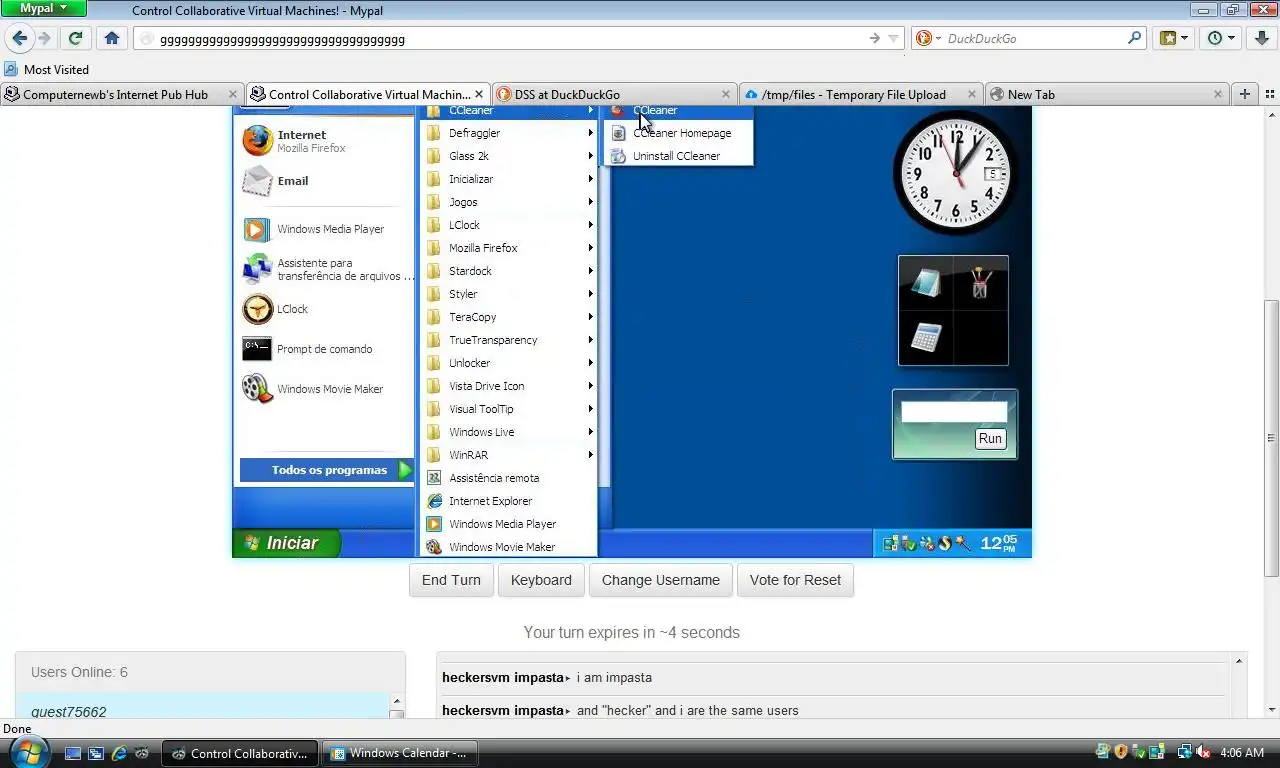Open the URL bar history dropdown arrow
Viewport: 1280px width, 768px height.
click(x=893, y=39)
